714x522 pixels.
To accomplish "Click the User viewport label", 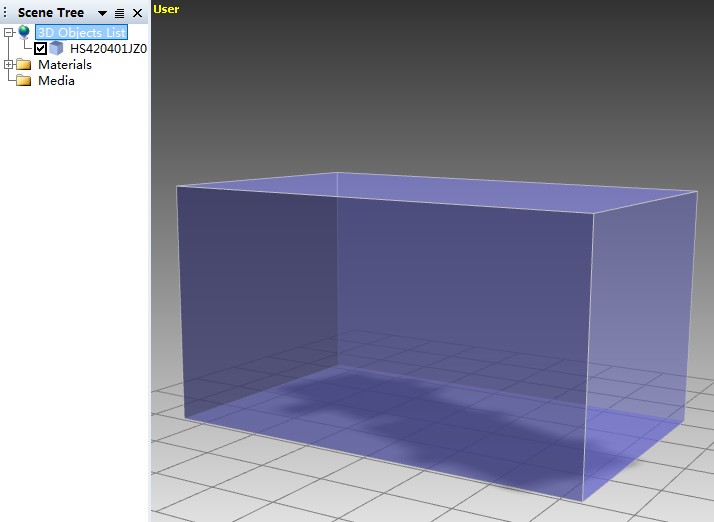I will coord(166,9).
